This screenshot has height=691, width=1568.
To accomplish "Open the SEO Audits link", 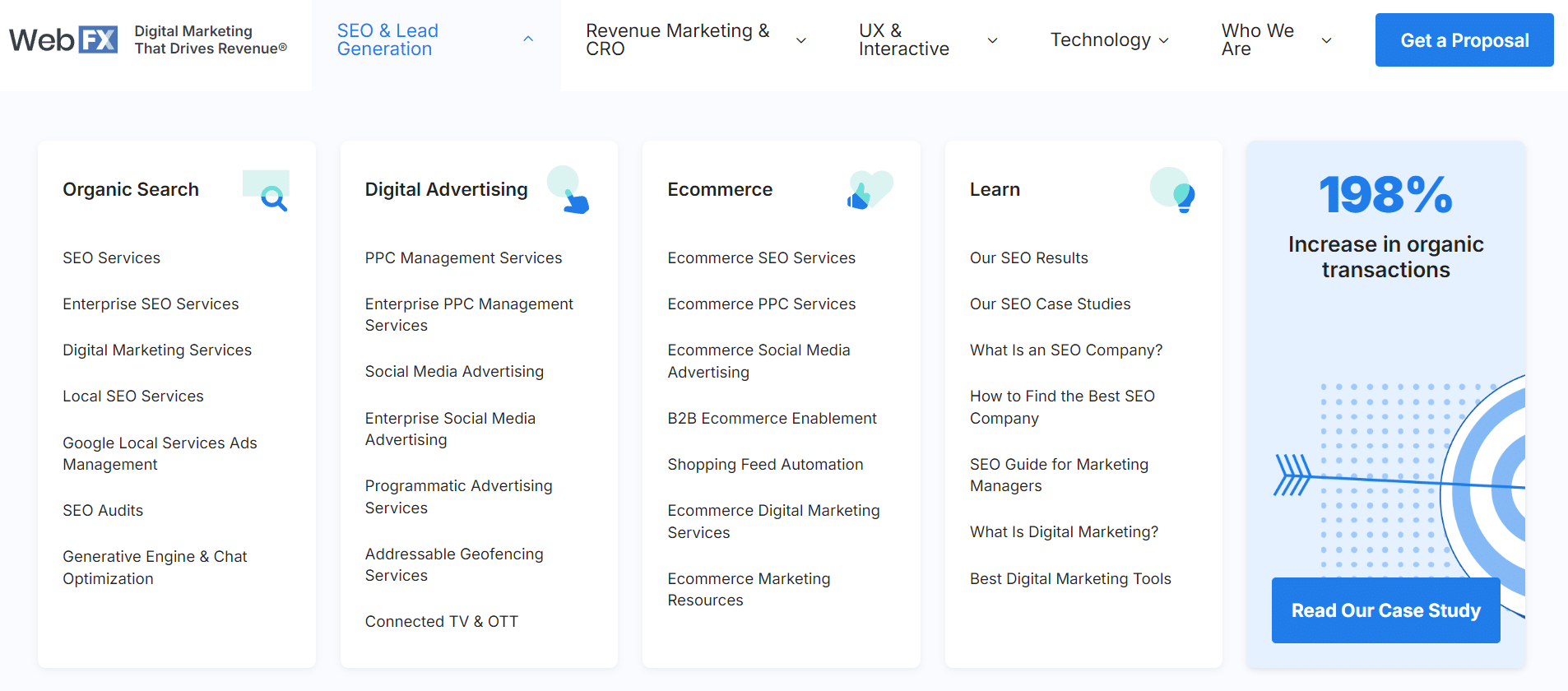I will [103, 510].
